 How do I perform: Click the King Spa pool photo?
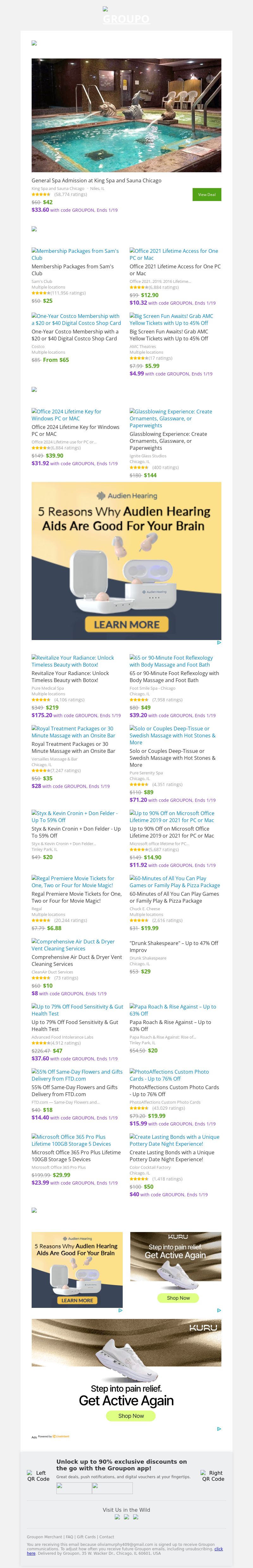coord(126,115)
